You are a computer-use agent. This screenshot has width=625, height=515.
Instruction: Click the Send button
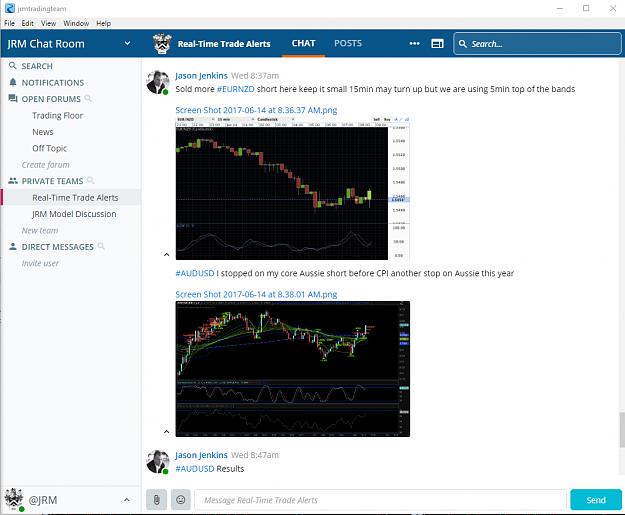tap(596, 499)
